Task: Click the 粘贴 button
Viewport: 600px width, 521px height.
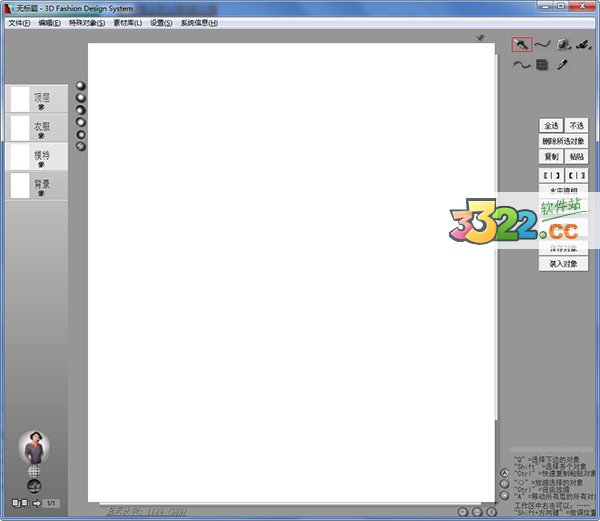Action: pos(576,156)
